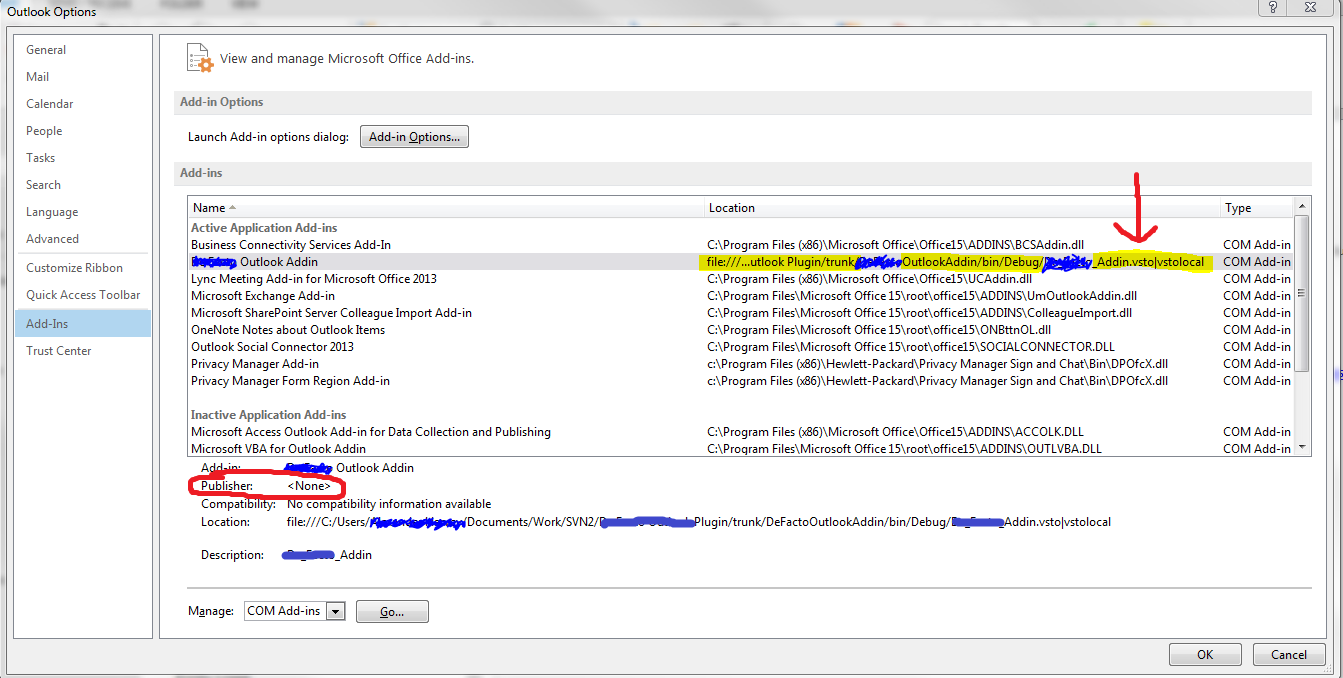Viewport: 1343px width, 678px height.
Task: Click add-in list scrollbar down arrow
Action: [x=1302, y=447]
